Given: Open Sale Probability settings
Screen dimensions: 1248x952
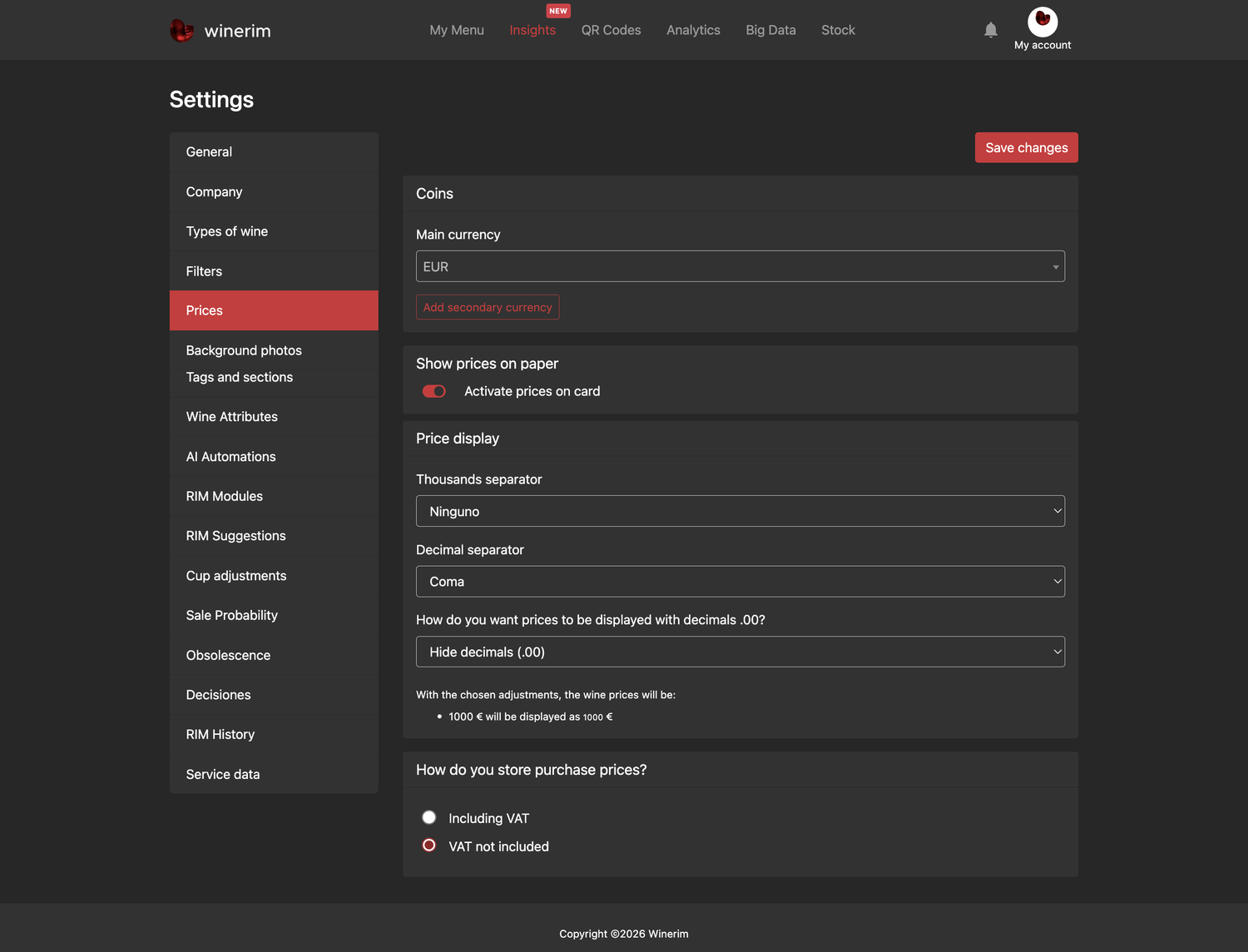Looking at the screenshot, I should pyautogui.click(x=274, y=615).
